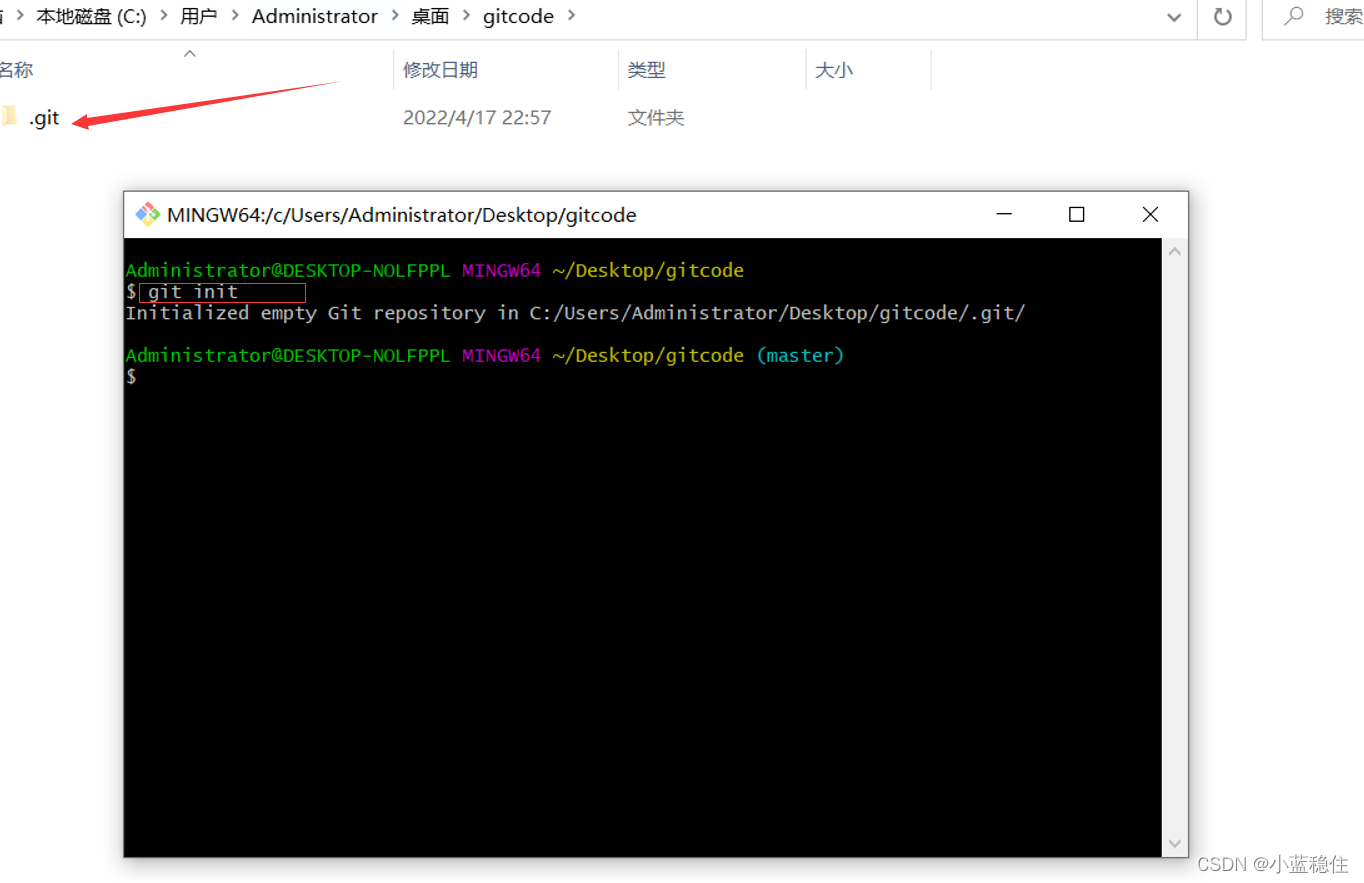Expand chevron after 桌面 in path
1364x883 pixels.
[x=466, y=16]
